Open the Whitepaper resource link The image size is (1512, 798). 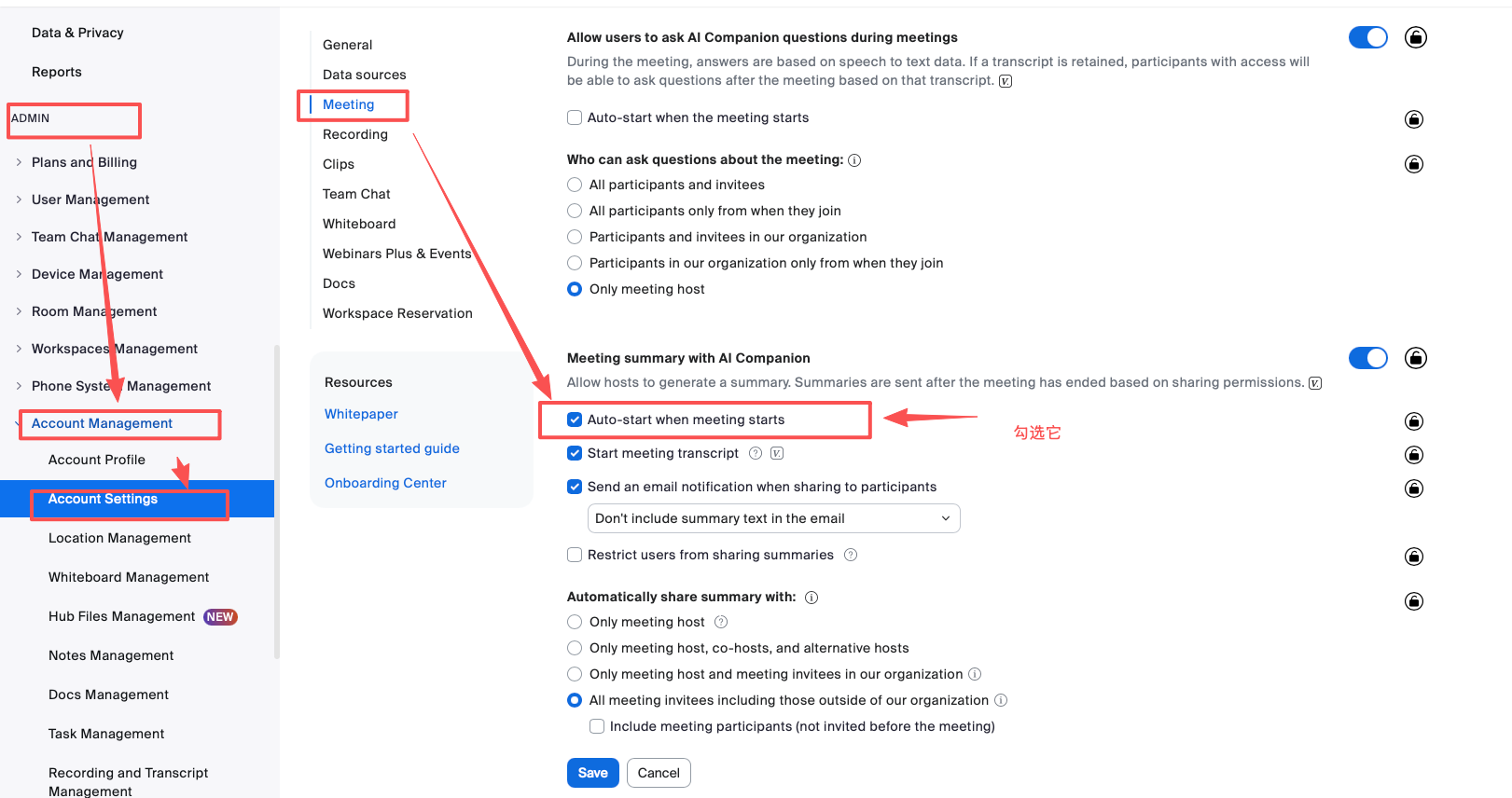(361, 414)
